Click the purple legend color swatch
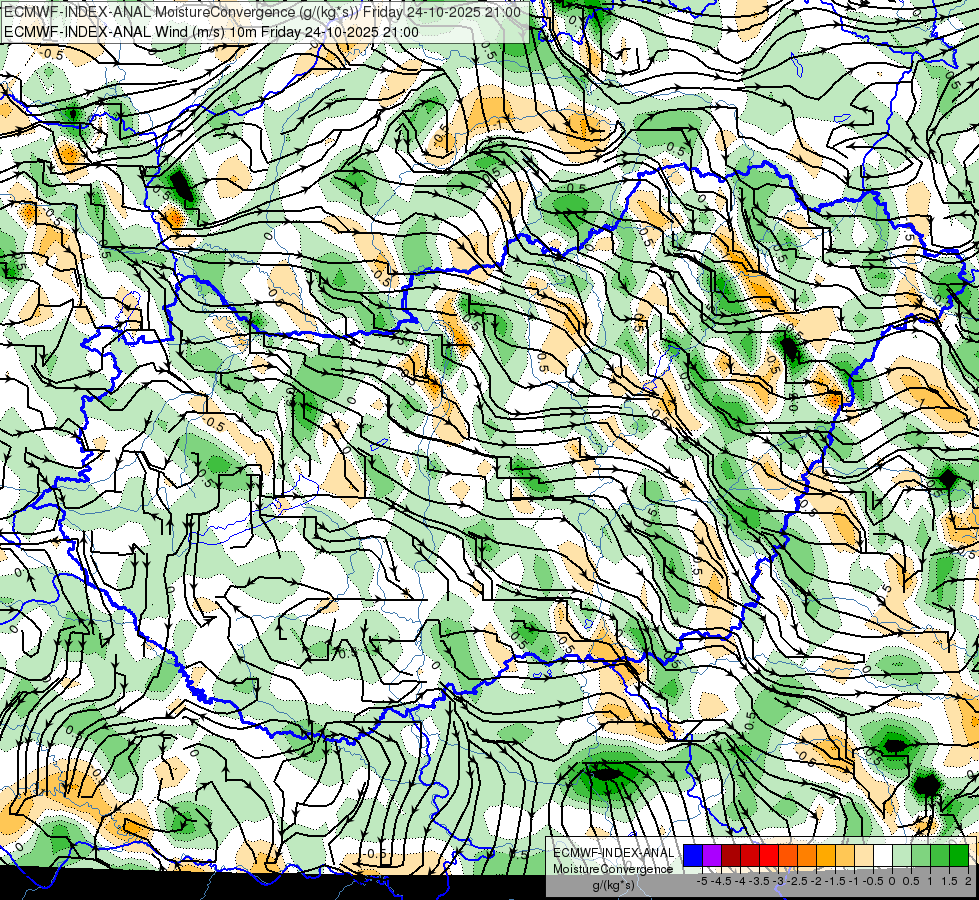Viewport: 979px width, 900px height. (712, 855)
